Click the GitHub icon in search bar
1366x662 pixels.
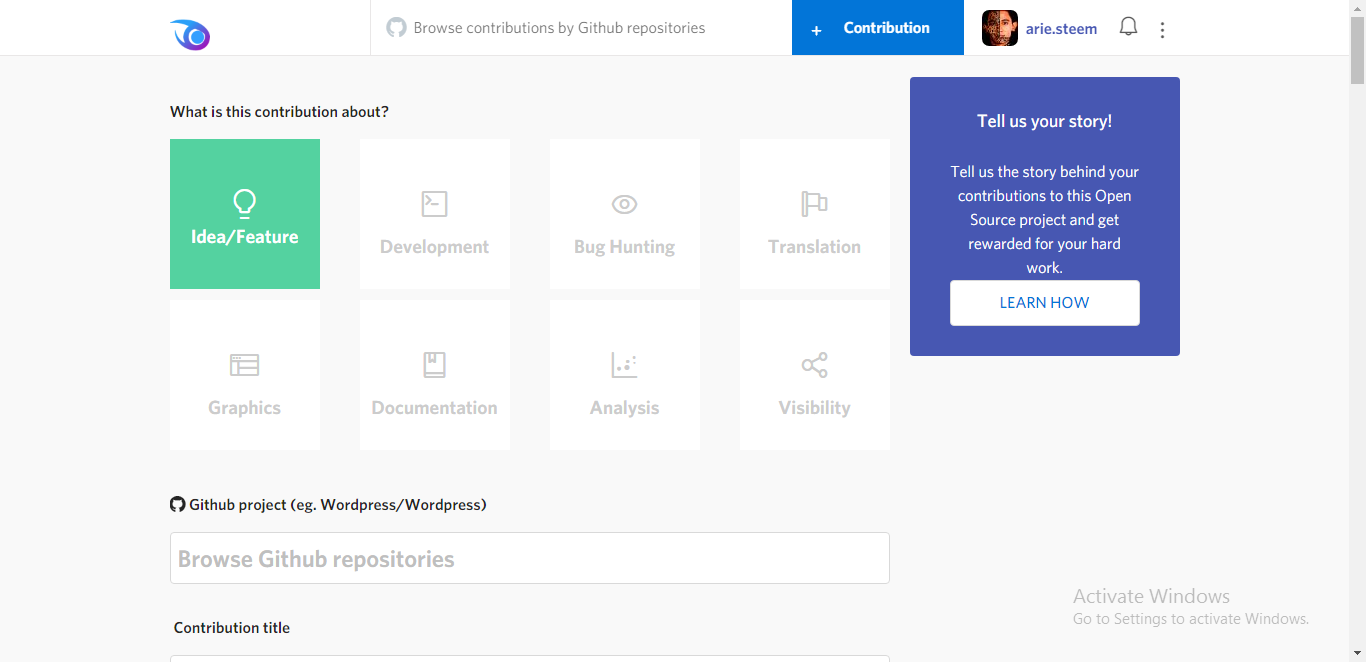397,27
